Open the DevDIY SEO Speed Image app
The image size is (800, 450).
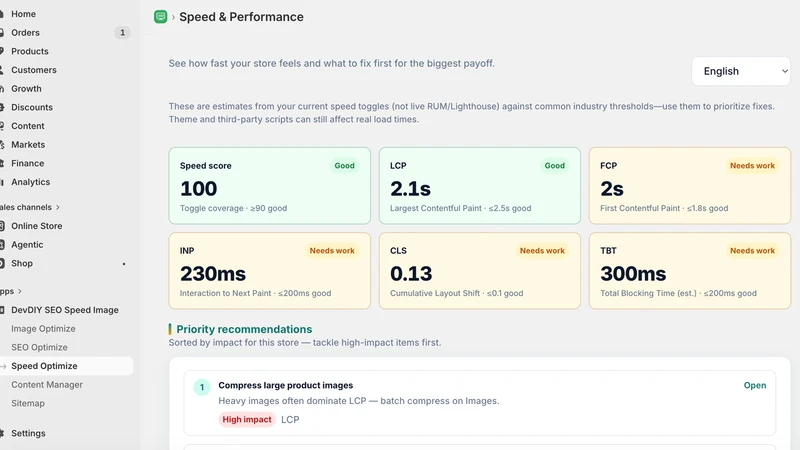[65, 310]
